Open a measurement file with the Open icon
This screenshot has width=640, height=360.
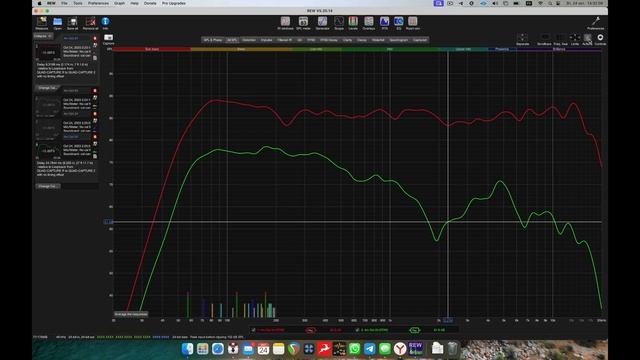(x=58, y=22)
